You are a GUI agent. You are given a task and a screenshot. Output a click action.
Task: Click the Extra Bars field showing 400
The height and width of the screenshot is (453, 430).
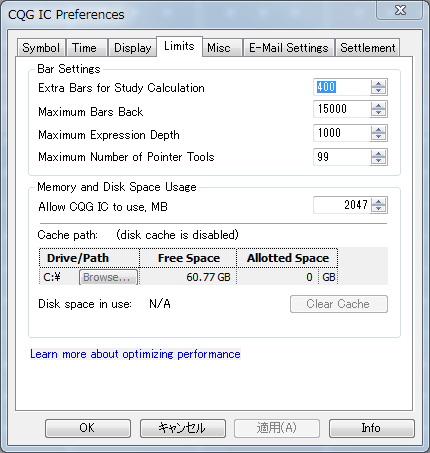tap(342, 87)
